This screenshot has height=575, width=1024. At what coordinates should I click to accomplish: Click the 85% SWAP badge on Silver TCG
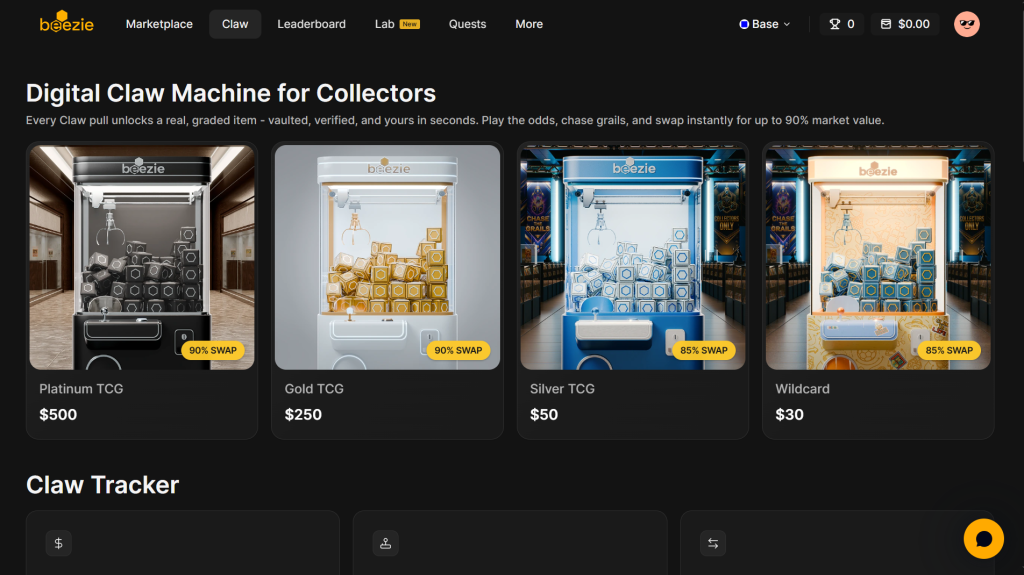pyautogui.click(x=704, y=350)
